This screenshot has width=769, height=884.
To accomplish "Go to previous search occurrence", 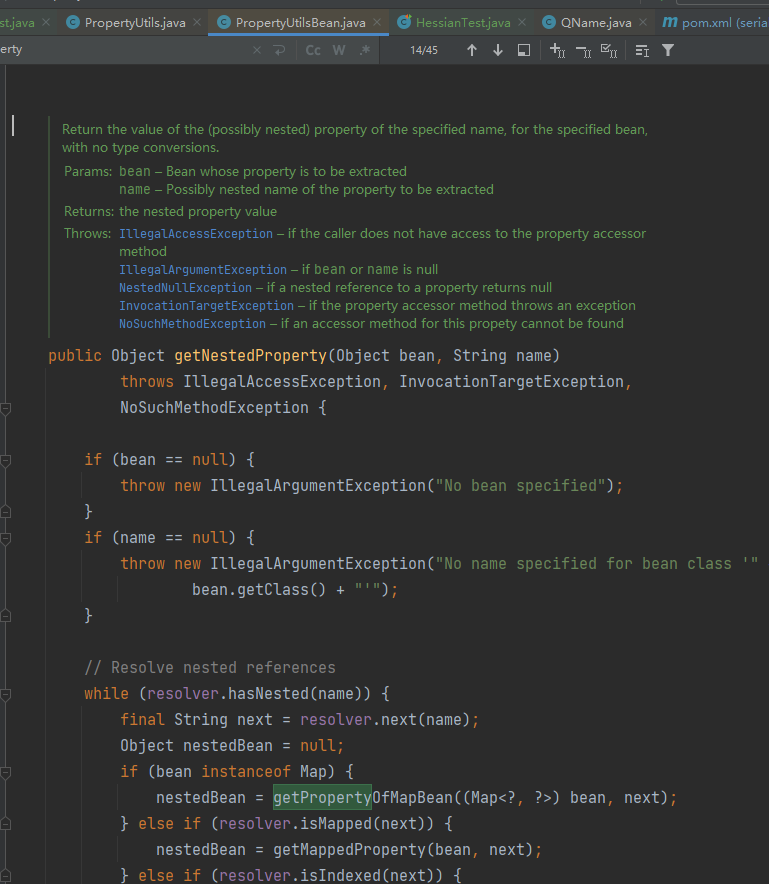I will 472,50.
